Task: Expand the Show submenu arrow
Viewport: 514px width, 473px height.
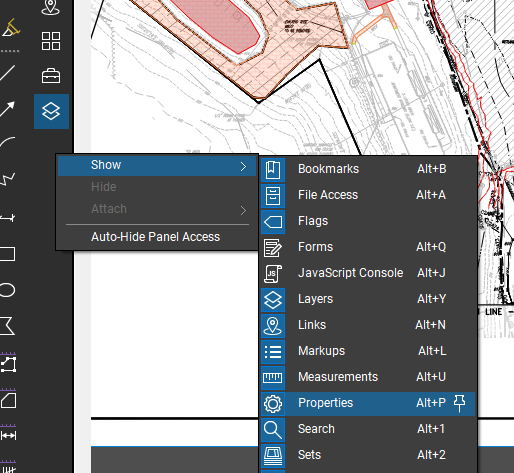Action: point(243,167)
